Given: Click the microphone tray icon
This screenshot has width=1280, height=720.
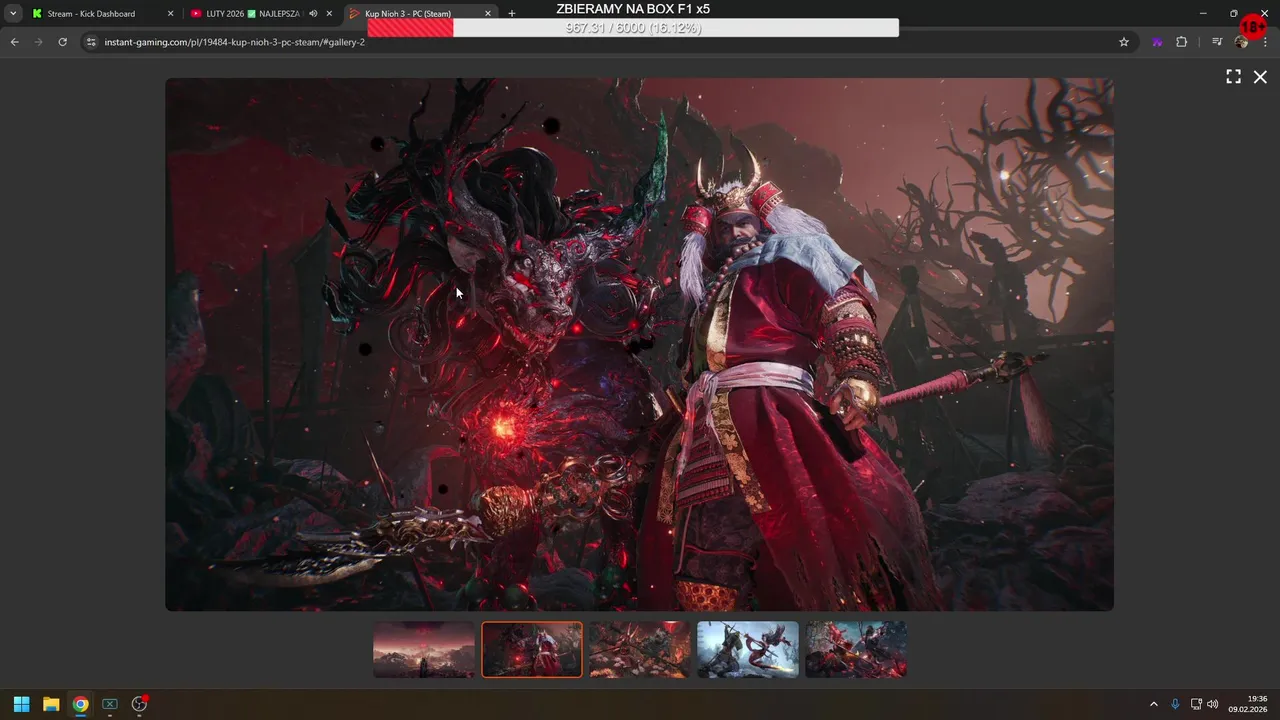Looking at the screenshot, I should click(1175, 704).
